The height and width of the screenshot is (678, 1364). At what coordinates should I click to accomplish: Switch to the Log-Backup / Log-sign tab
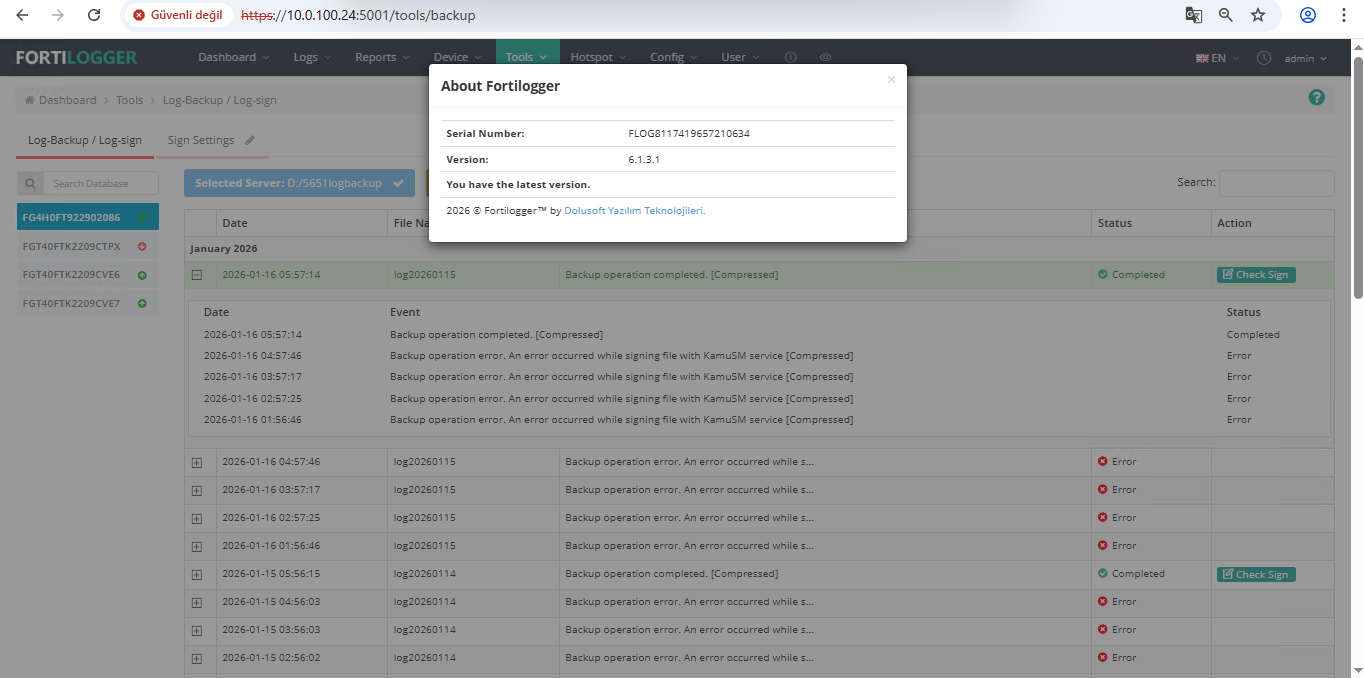pos(85,140)
